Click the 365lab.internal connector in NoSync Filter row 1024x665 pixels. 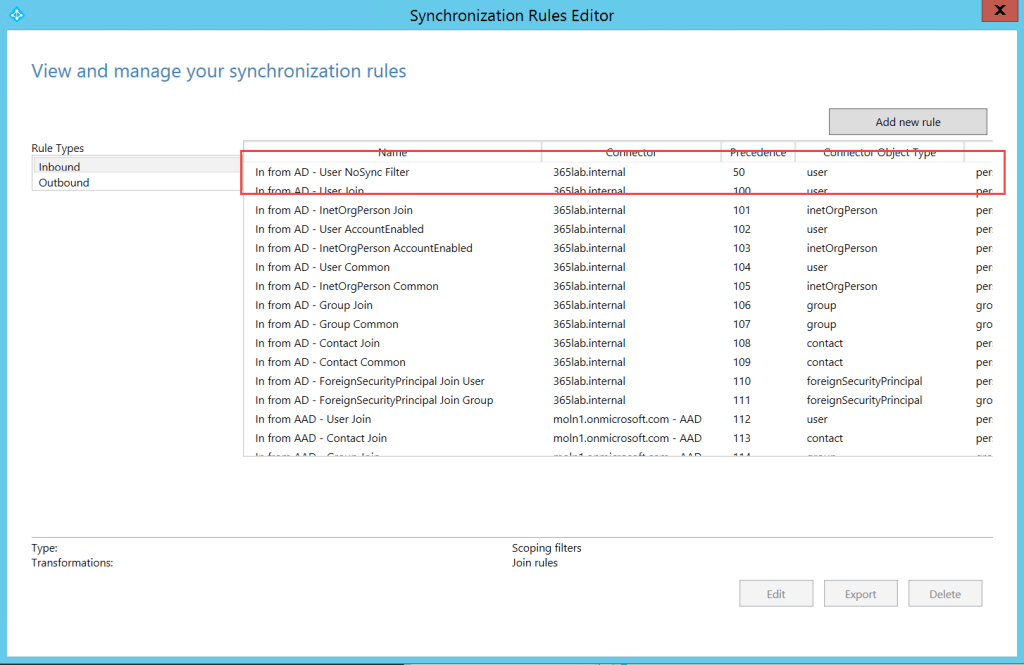pos(589,172)
